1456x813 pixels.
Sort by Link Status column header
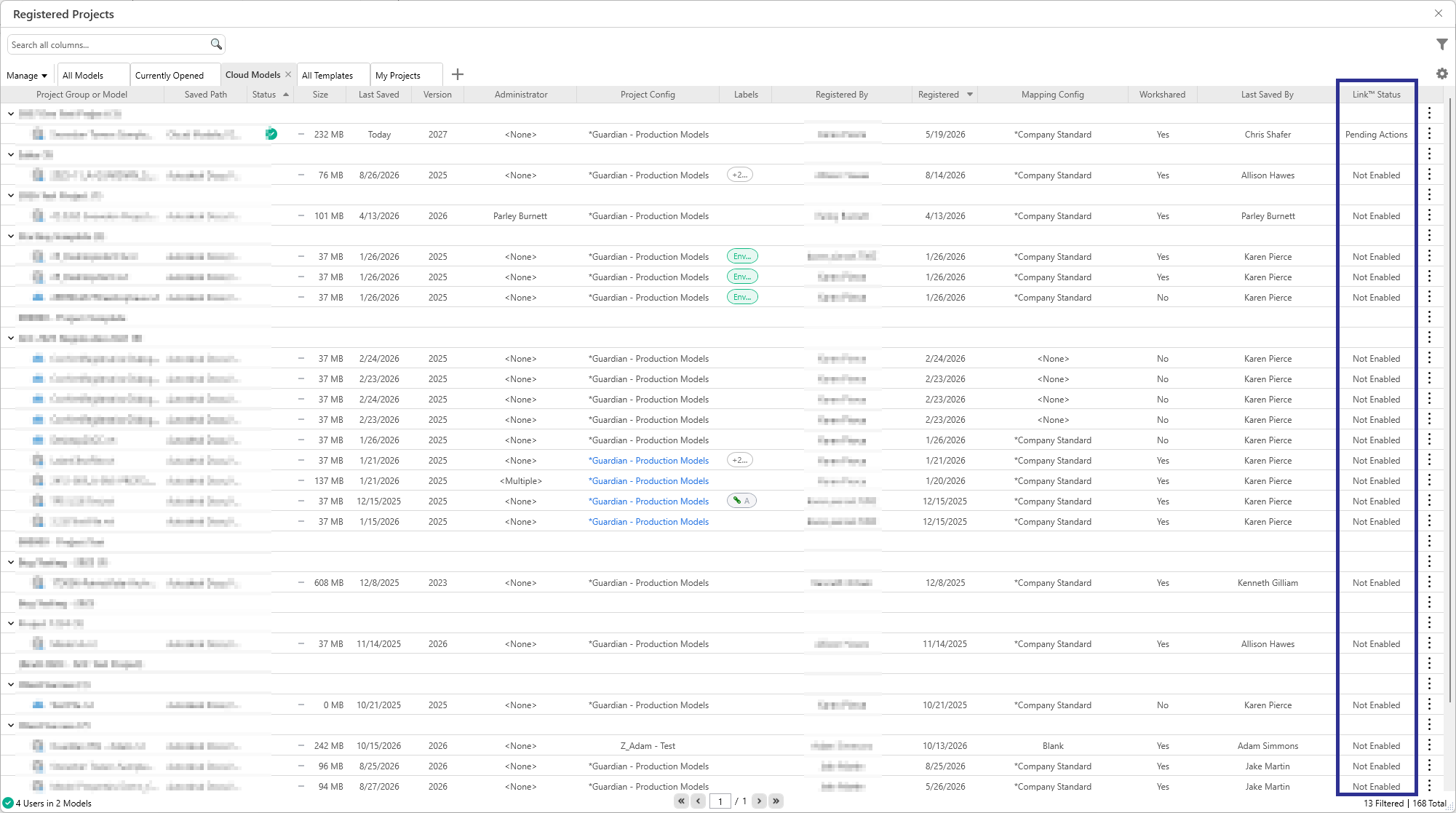[1376, 94]
